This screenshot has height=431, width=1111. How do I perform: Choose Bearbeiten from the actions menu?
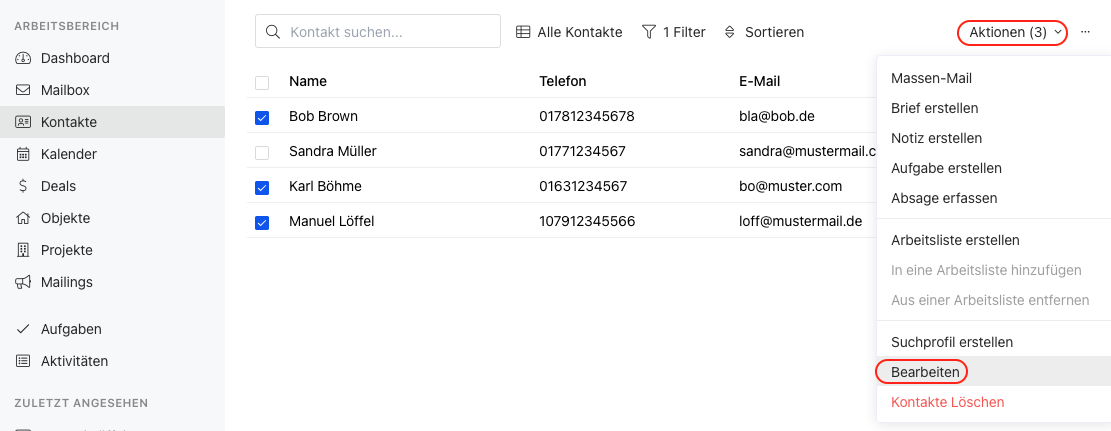click(x=925, y=372)
